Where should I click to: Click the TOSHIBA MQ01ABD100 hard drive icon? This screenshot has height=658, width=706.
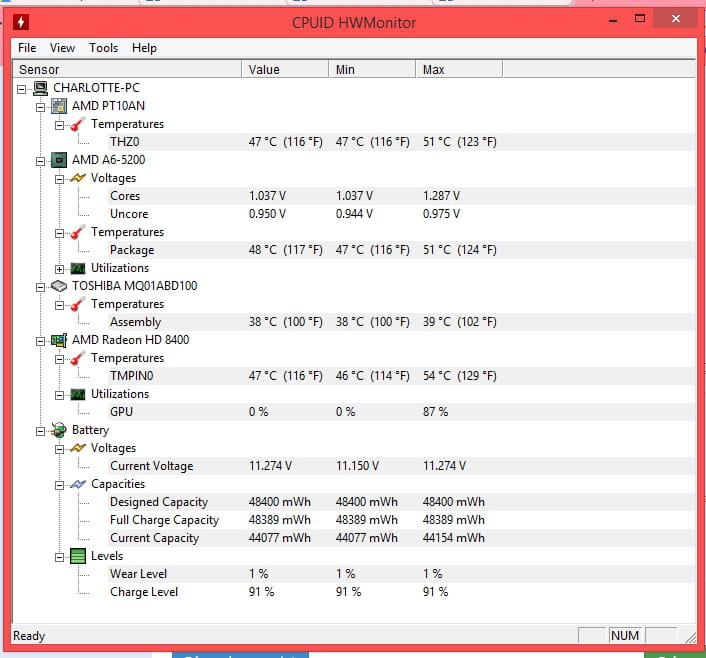click(x=59, y=286)
